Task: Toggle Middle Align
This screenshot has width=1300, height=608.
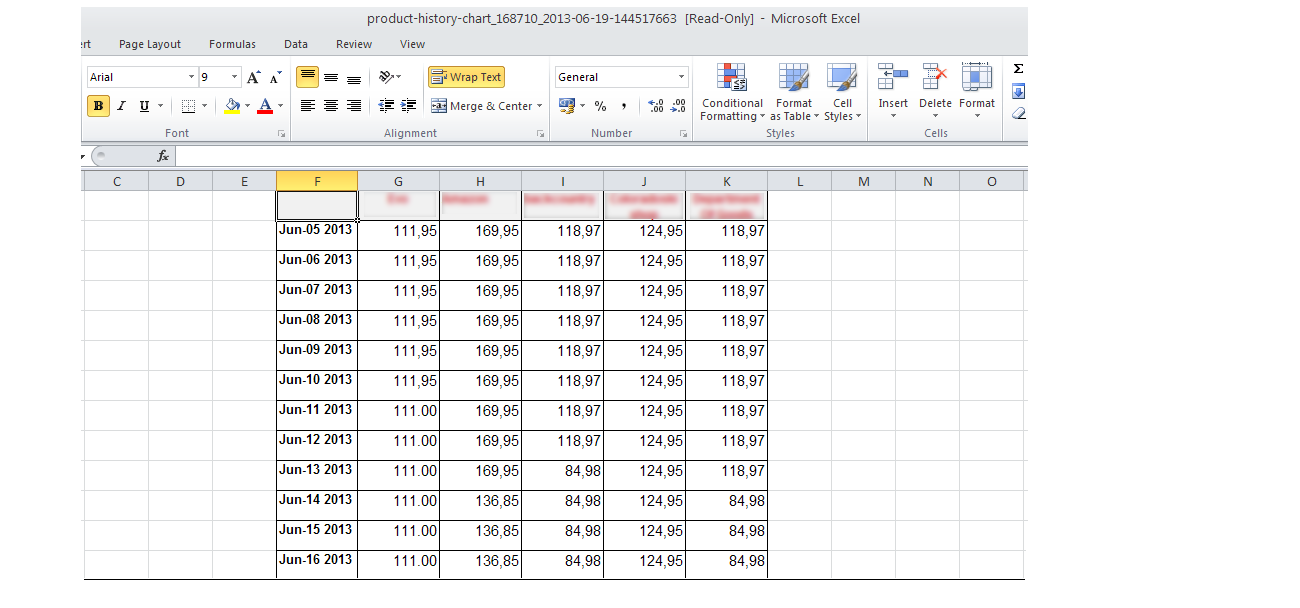Action: point(331,77)
